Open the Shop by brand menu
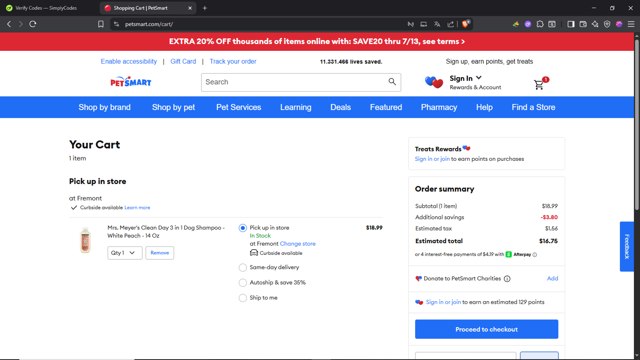Viewport: 640px width, 360px height. (x=104, y=107)
